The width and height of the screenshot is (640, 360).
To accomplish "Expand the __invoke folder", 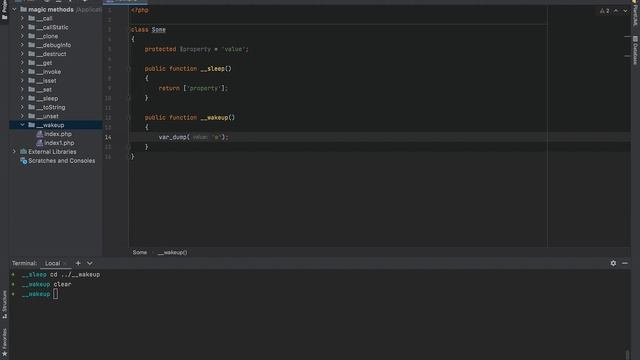I will (22, 72).
